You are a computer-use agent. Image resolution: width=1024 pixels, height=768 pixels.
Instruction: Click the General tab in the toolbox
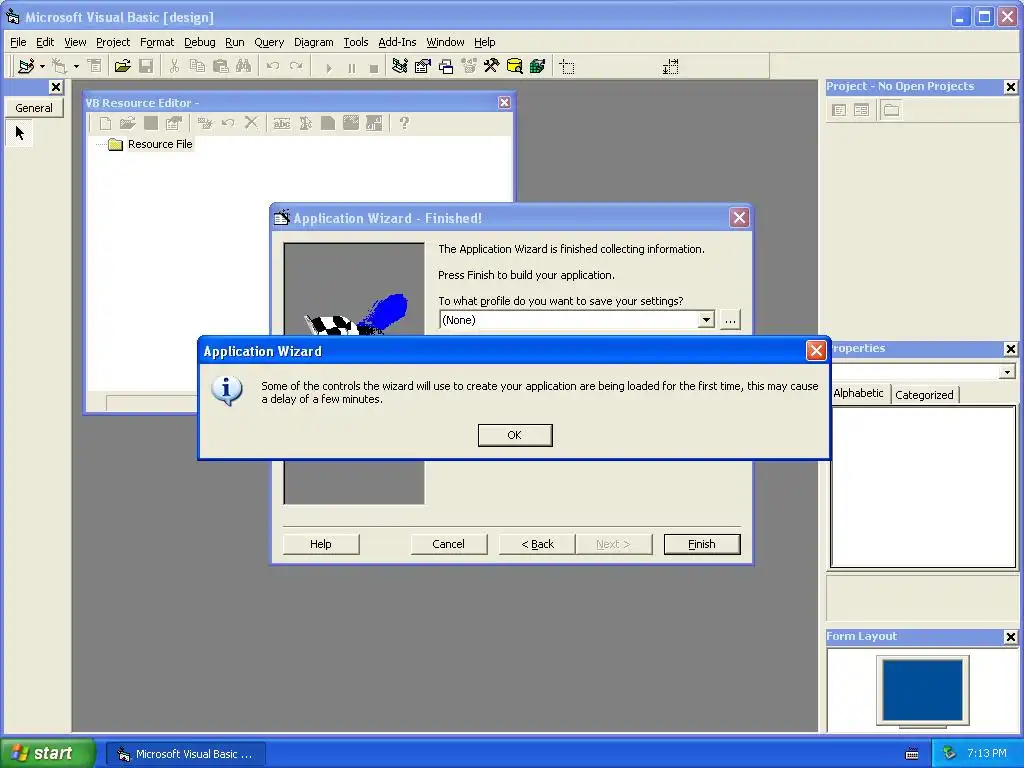coord(34,108)
